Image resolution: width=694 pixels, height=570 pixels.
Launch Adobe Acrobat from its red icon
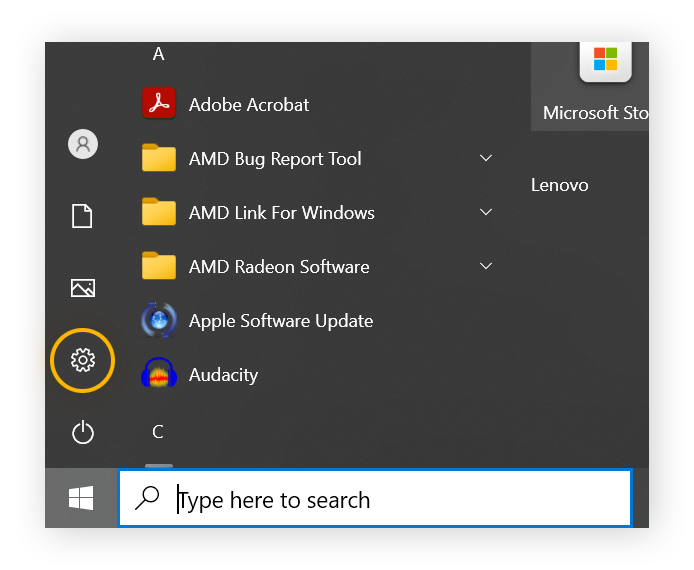[x=159, y=103]
